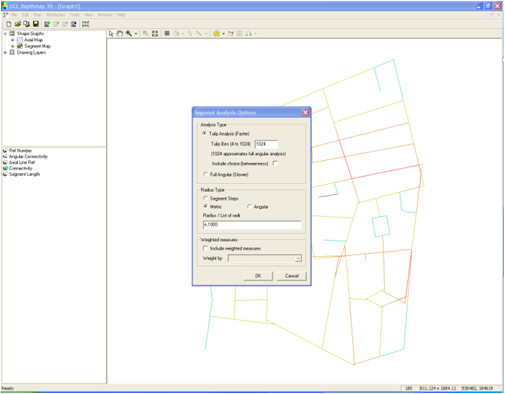Select Segment Map in the tree
The image size is (505, 394).
pos(37,46)
